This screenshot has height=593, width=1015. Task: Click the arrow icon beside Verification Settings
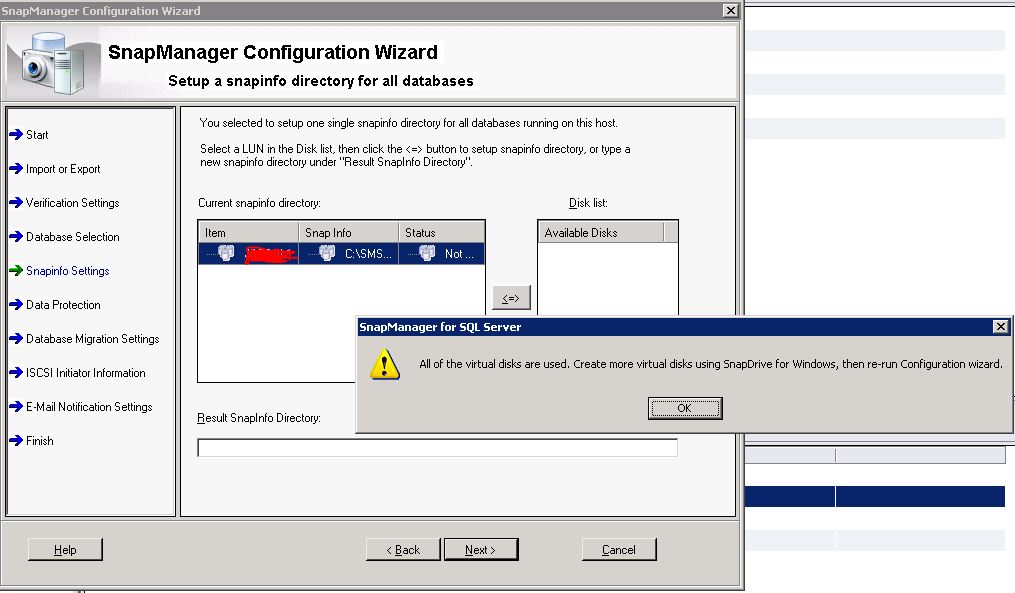(x=16, y=203)
